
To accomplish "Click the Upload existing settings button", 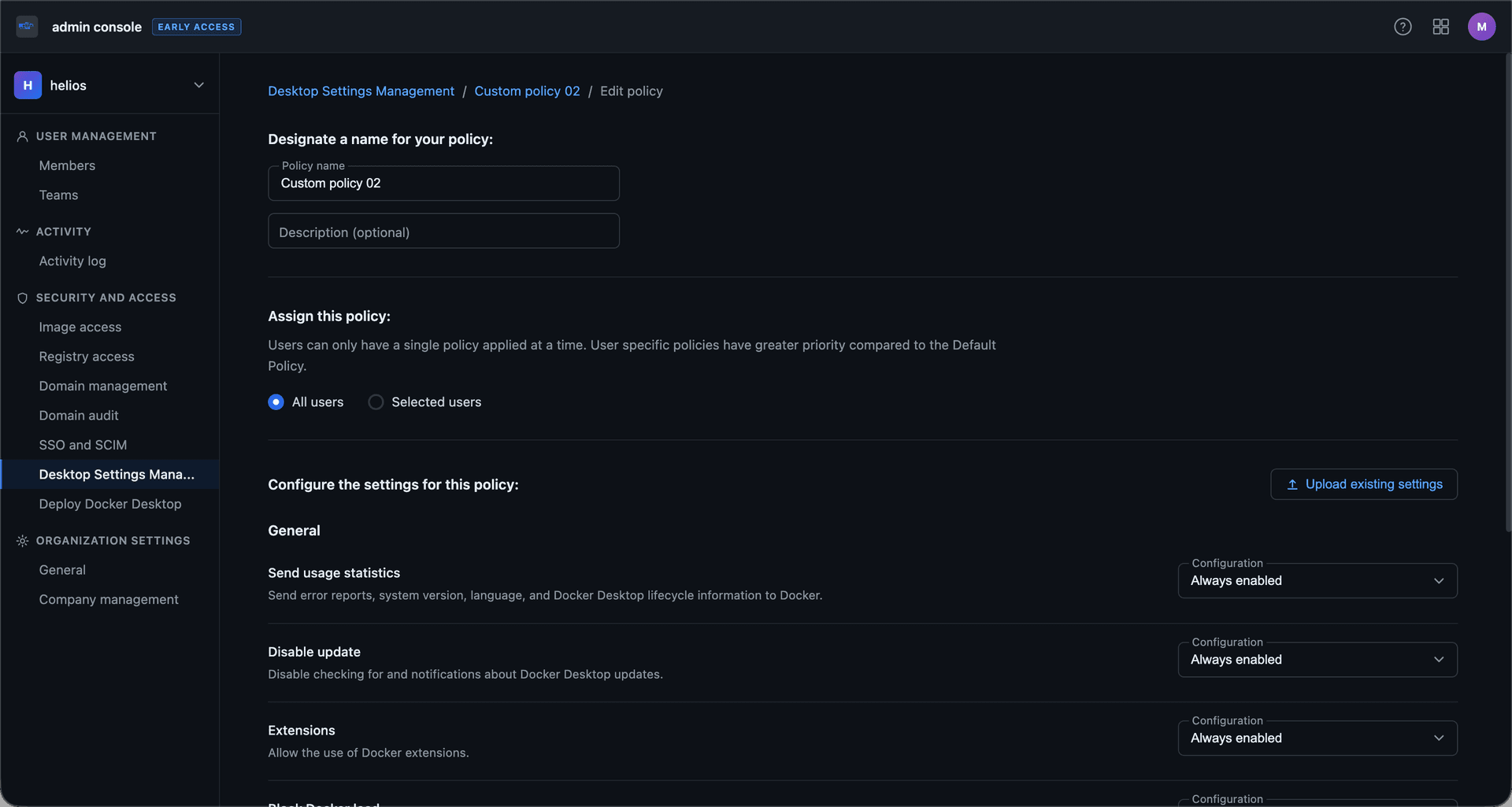I will point(1363,484).
